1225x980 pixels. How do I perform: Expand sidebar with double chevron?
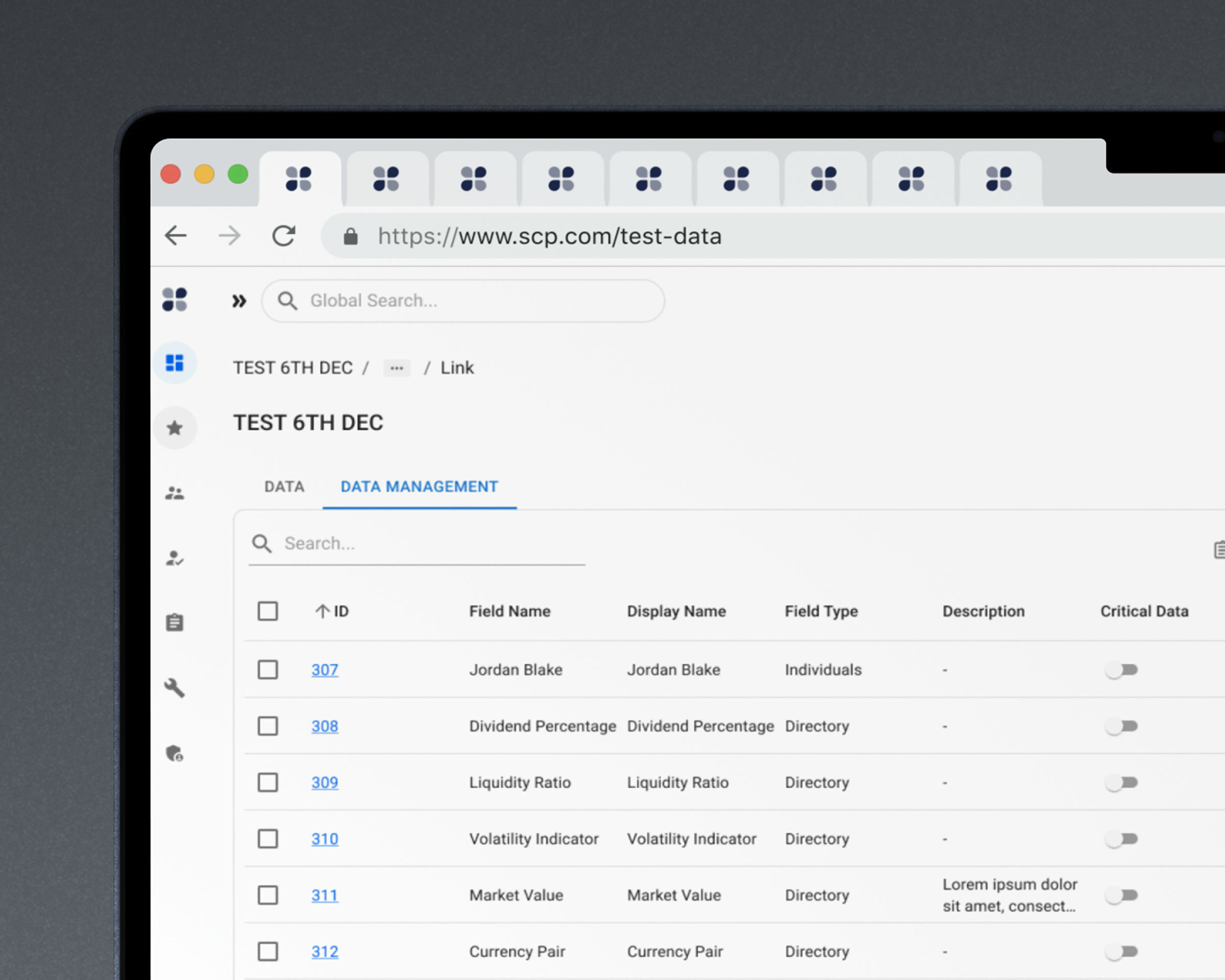pos(239,301)
